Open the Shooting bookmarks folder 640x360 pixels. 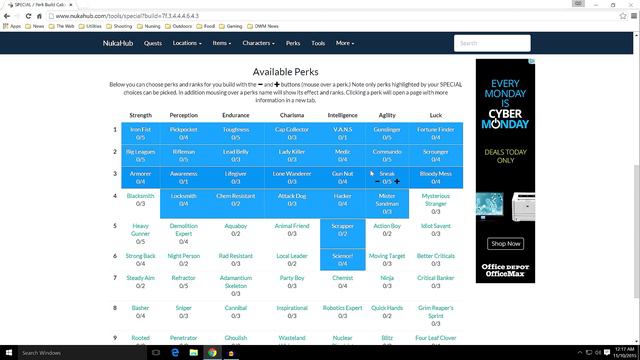tap(119, 26)
